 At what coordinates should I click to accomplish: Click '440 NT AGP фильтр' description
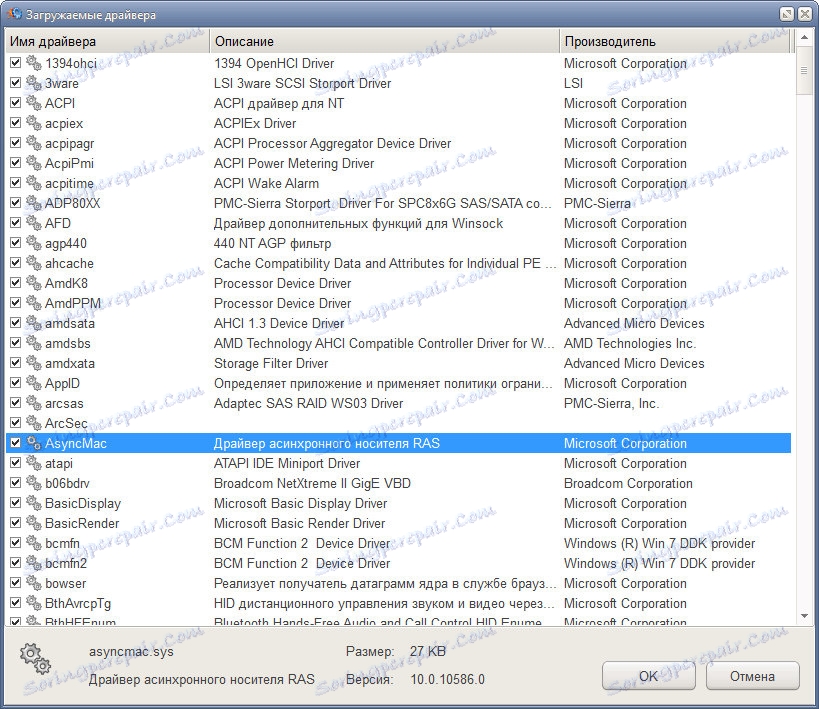(273, 243)
